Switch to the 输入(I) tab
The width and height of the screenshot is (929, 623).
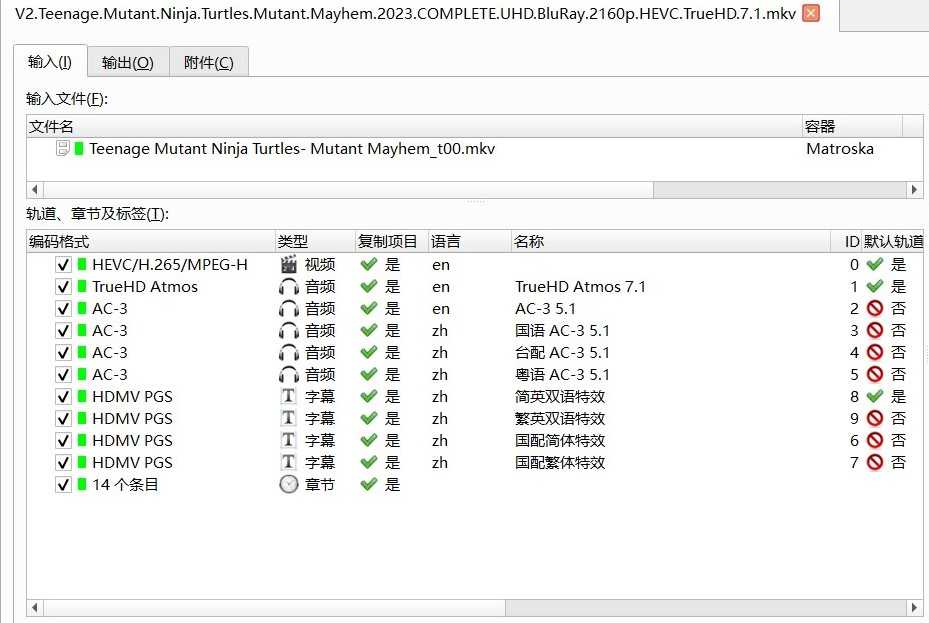[x=50, y=62]
